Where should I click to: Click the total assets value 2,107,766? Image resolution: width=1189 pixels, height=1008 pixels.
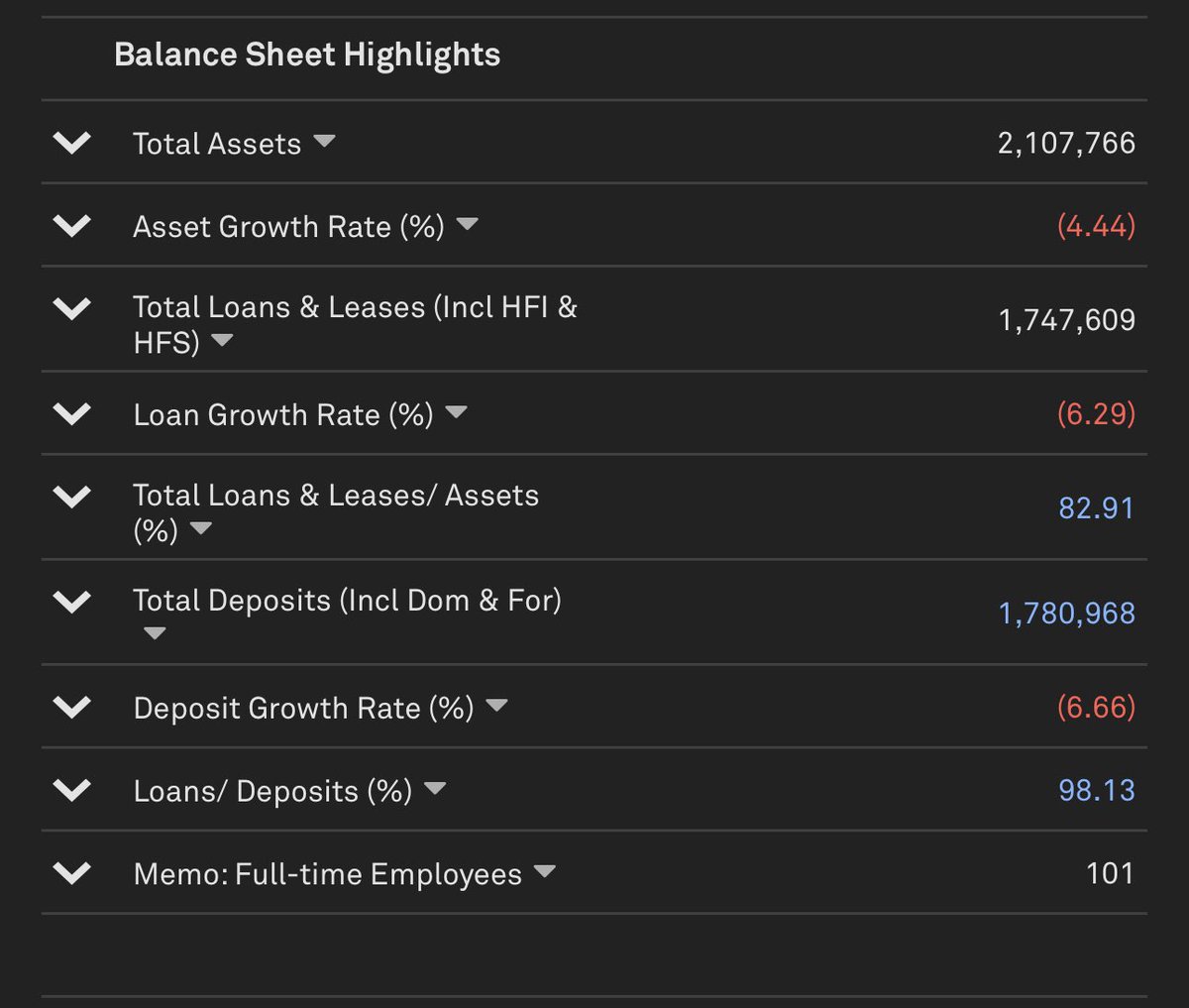(x=1066, y=143)
